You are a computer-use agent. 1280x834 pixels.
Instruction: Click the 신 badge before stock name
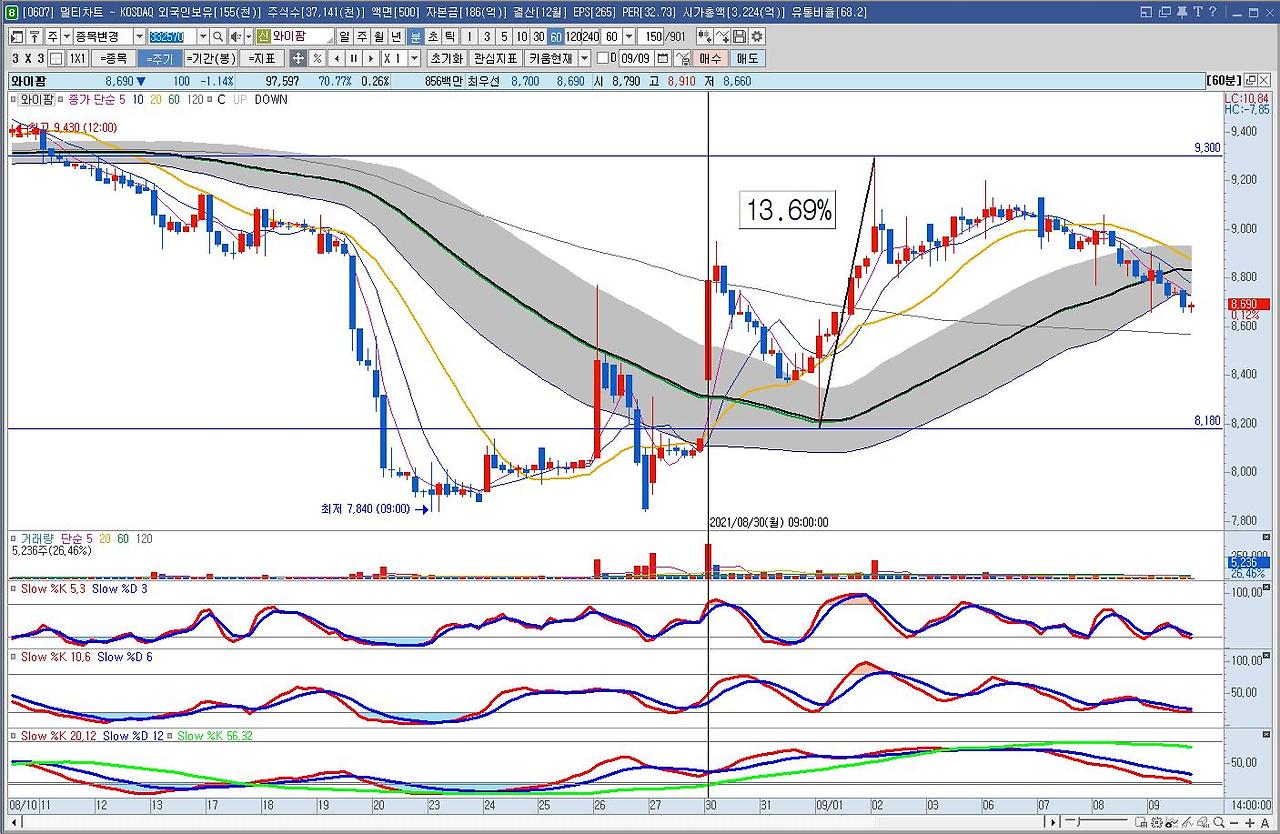pos(264,37)
